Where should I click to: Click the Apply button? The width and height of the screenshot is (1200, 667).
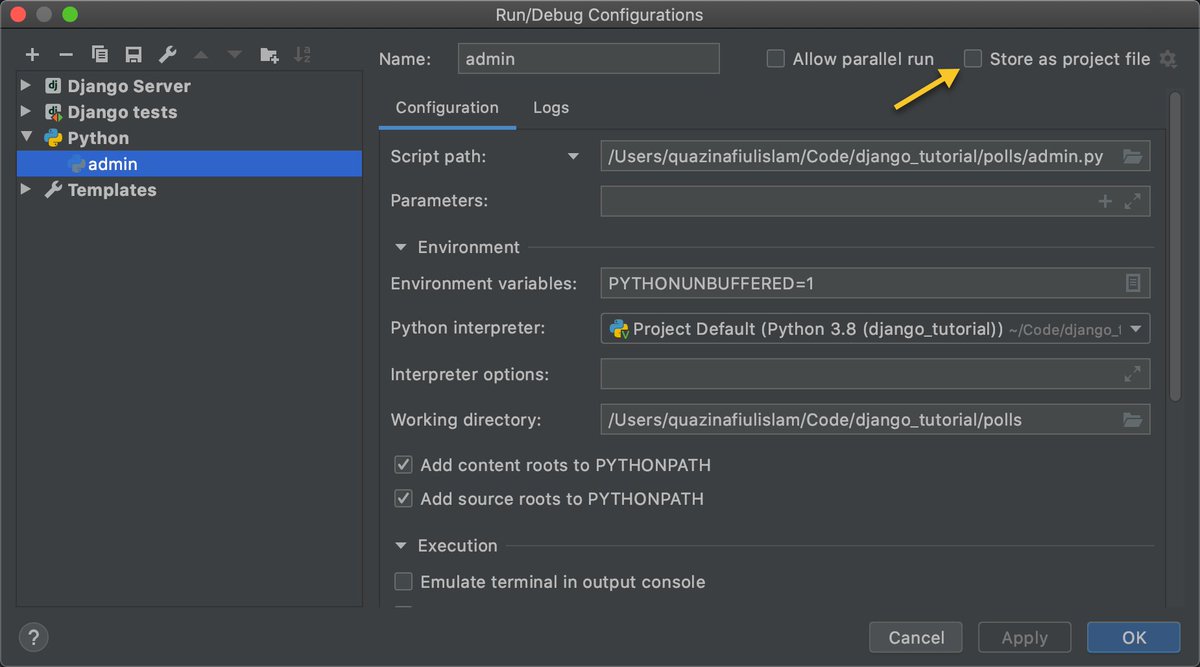[1024, 637]
